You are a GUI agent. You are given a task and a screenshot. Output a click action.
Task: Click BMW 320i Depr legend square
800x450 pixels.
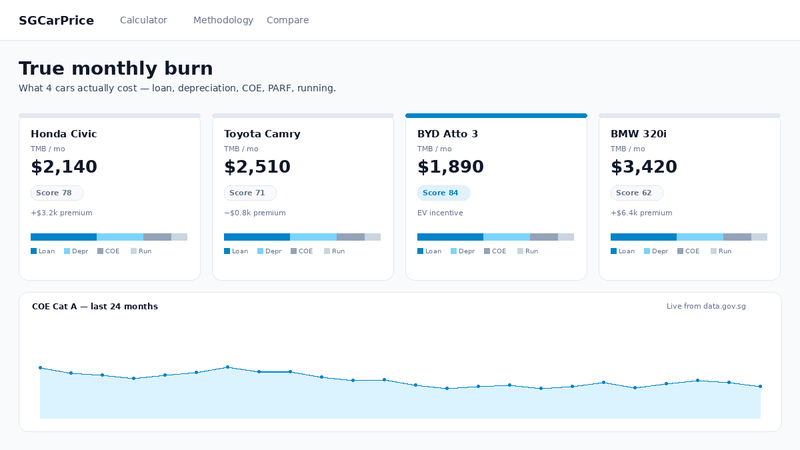pos(647,251)
